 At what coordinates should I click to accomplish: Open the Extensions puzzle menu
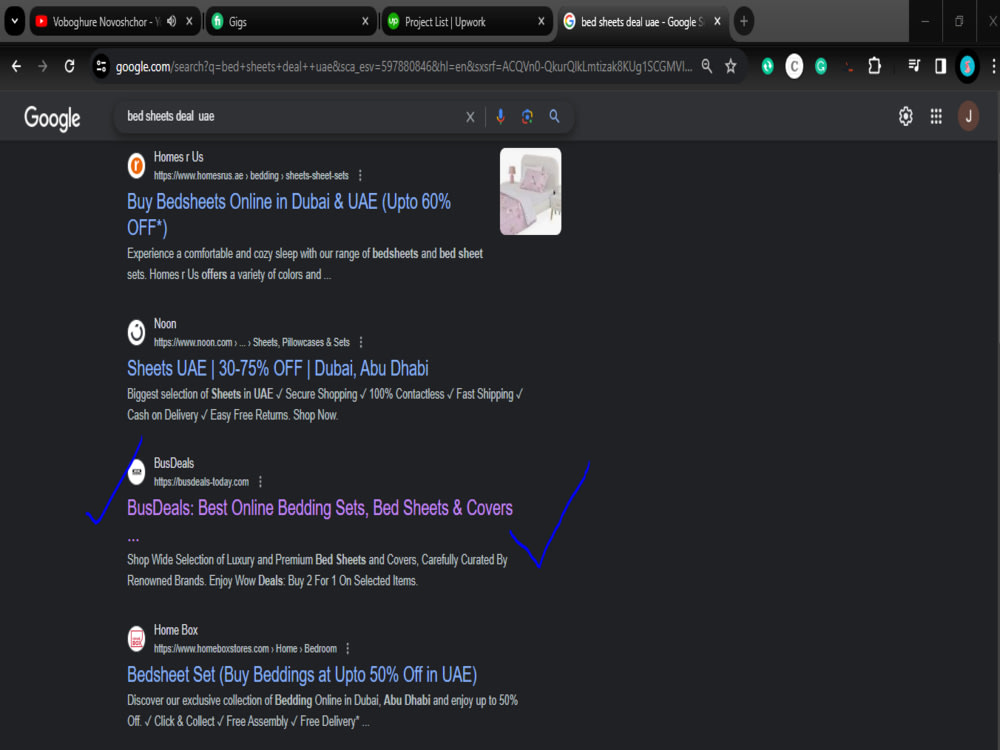875,66
